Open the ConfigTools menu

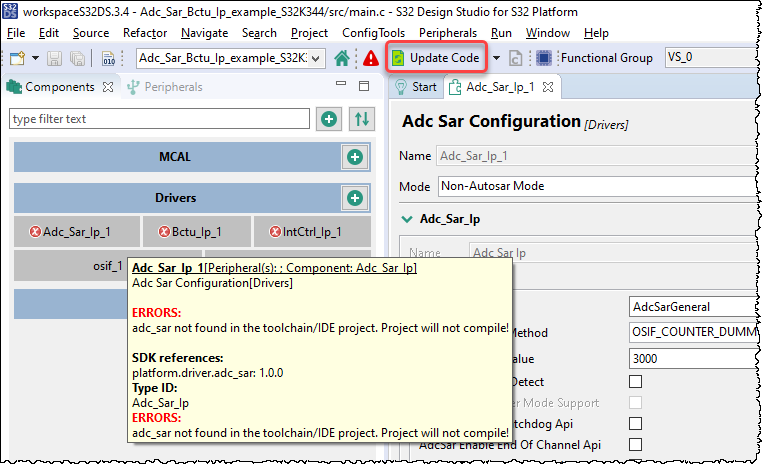tap(373, 33)
